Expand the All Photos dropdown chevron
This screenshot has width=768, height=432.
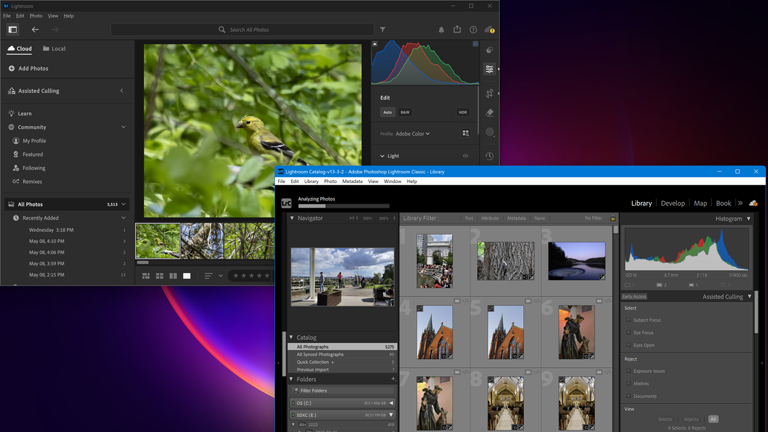(123, 204)
